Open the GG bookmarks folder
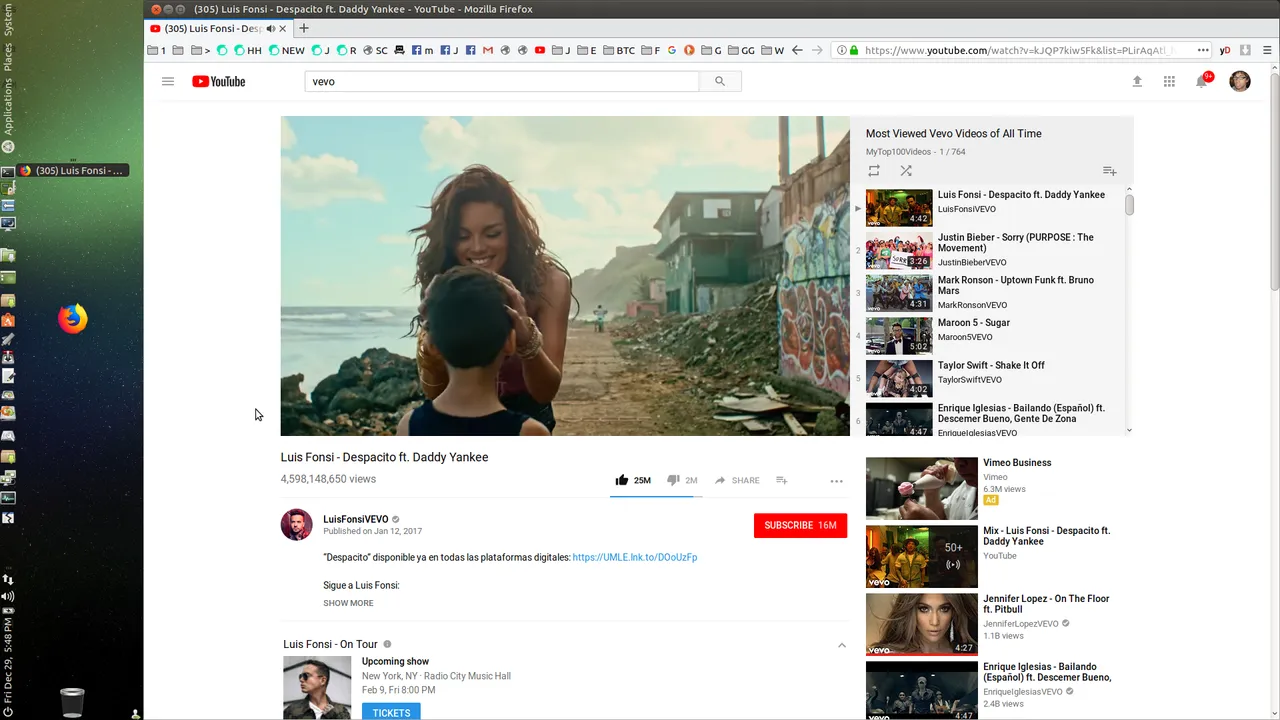 tap(741, 50)
